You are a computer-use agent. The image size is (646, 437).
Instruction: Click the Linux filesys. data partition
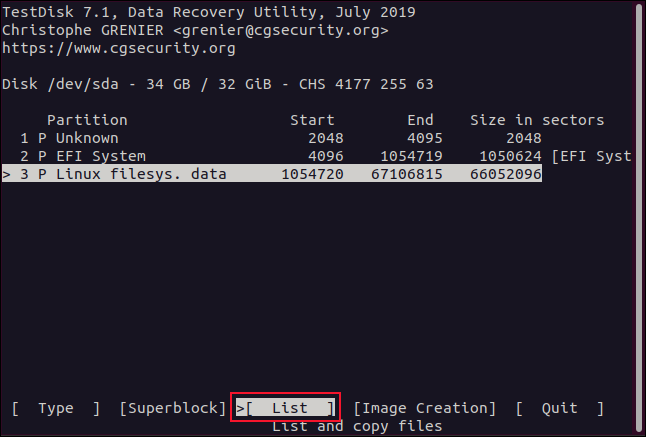tap(140, 174)
